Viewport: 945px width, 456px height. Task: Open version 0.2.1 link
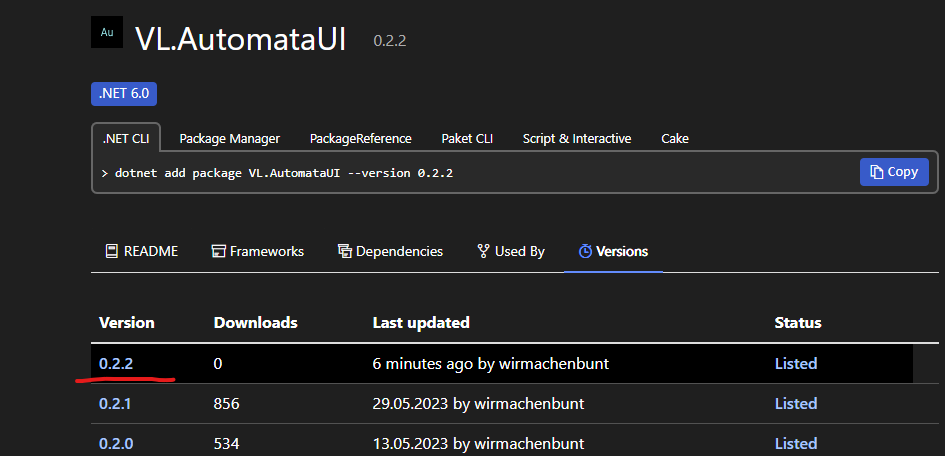click(x=115, y=404)
